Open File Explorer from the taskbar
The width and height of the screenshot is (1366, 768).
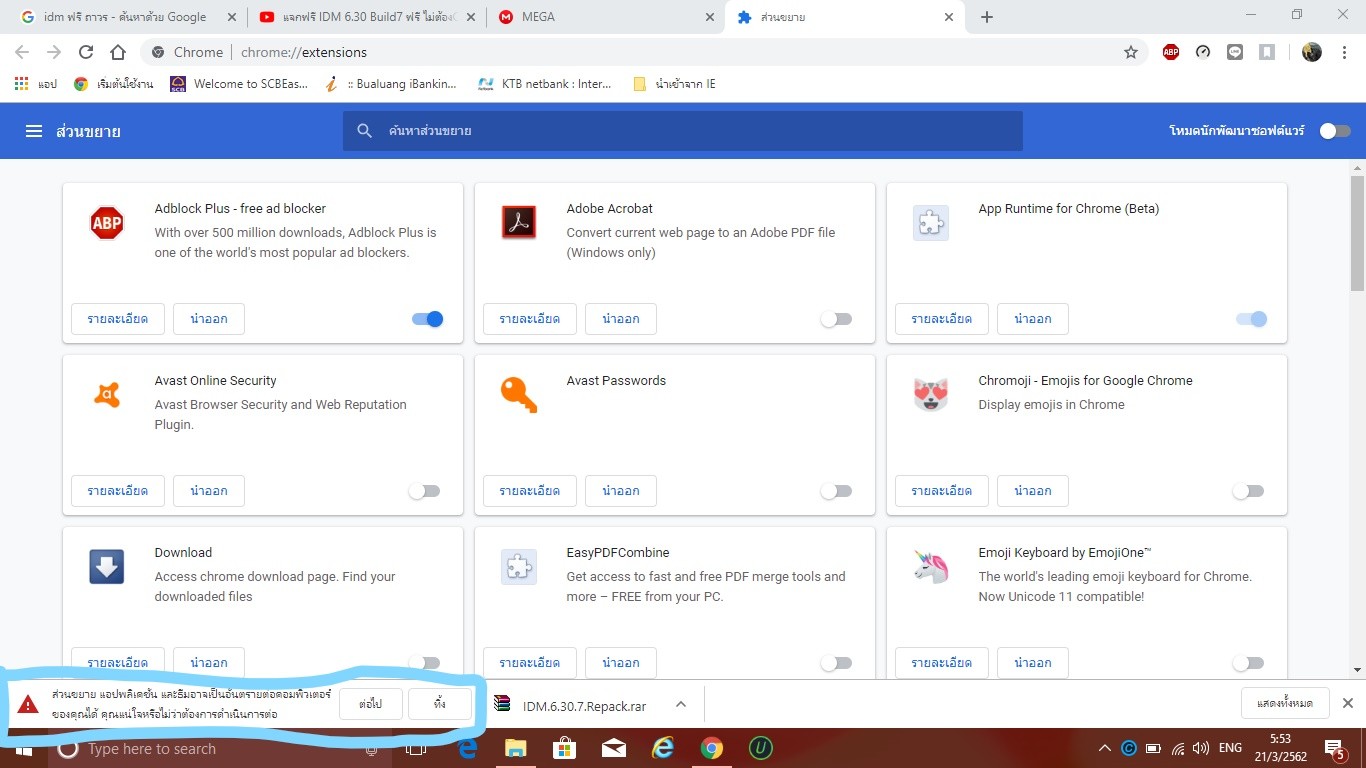[x=515, y=748]
